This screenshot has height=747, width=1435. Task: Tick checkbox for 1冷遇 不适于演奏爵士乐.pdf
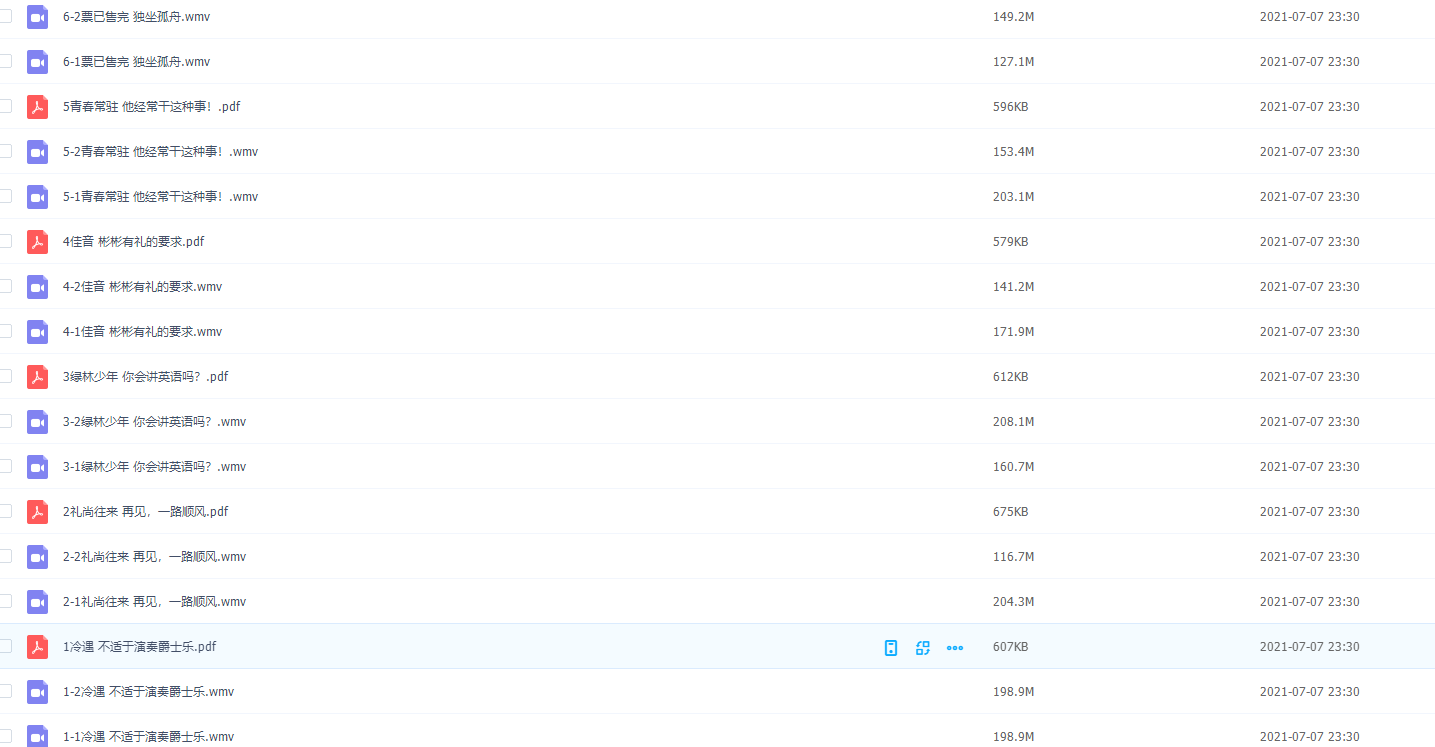click(5, 646)
